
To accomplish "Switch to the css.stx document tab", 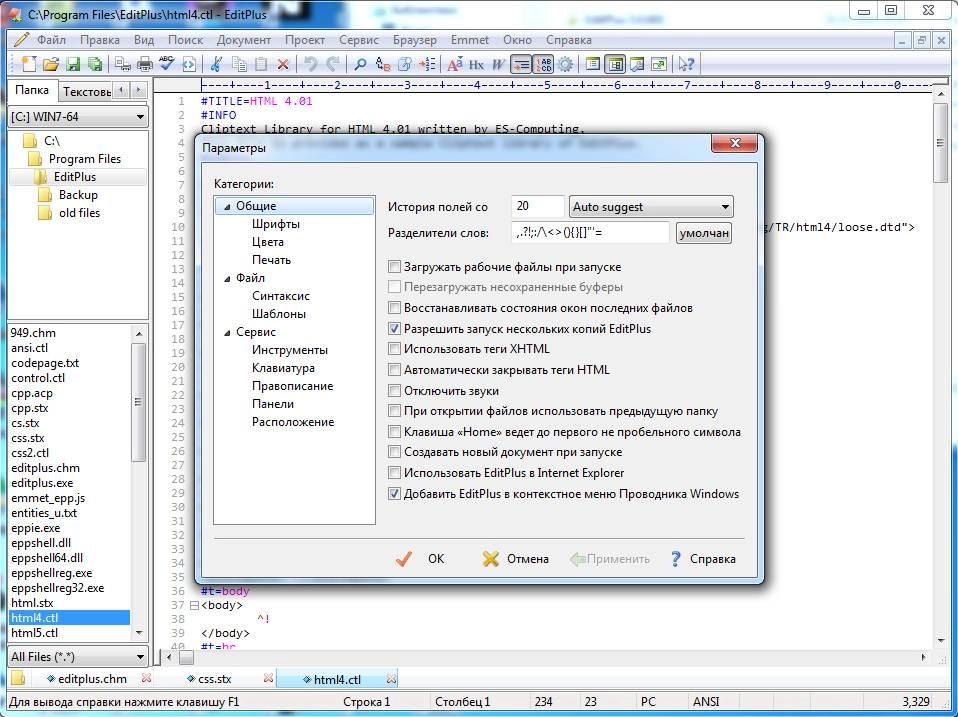I will pyautogui.click(x=214, y=679).
